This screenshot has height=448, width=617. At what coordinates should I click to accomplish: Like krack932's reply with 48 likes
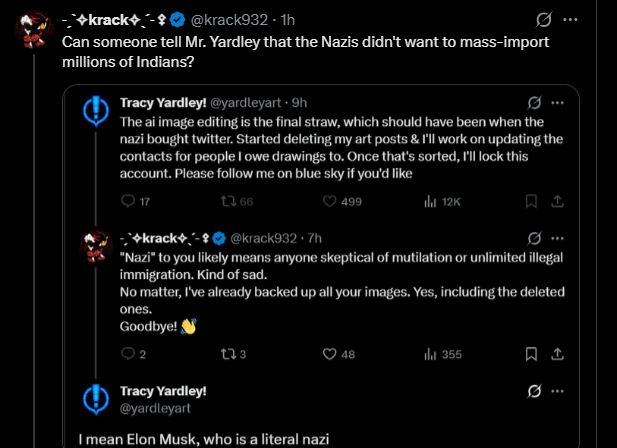tap(328, 354)
